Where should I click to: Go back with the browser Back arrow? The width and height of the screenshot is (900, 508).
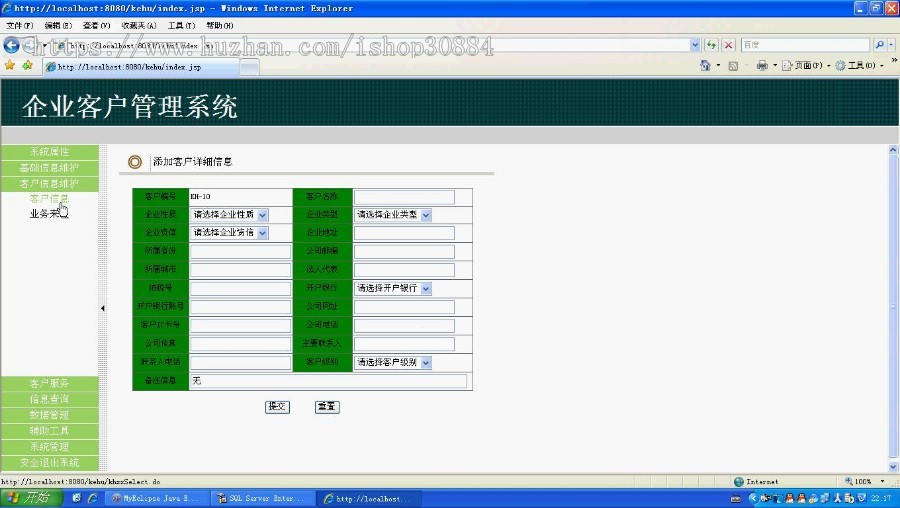point(11,45)
